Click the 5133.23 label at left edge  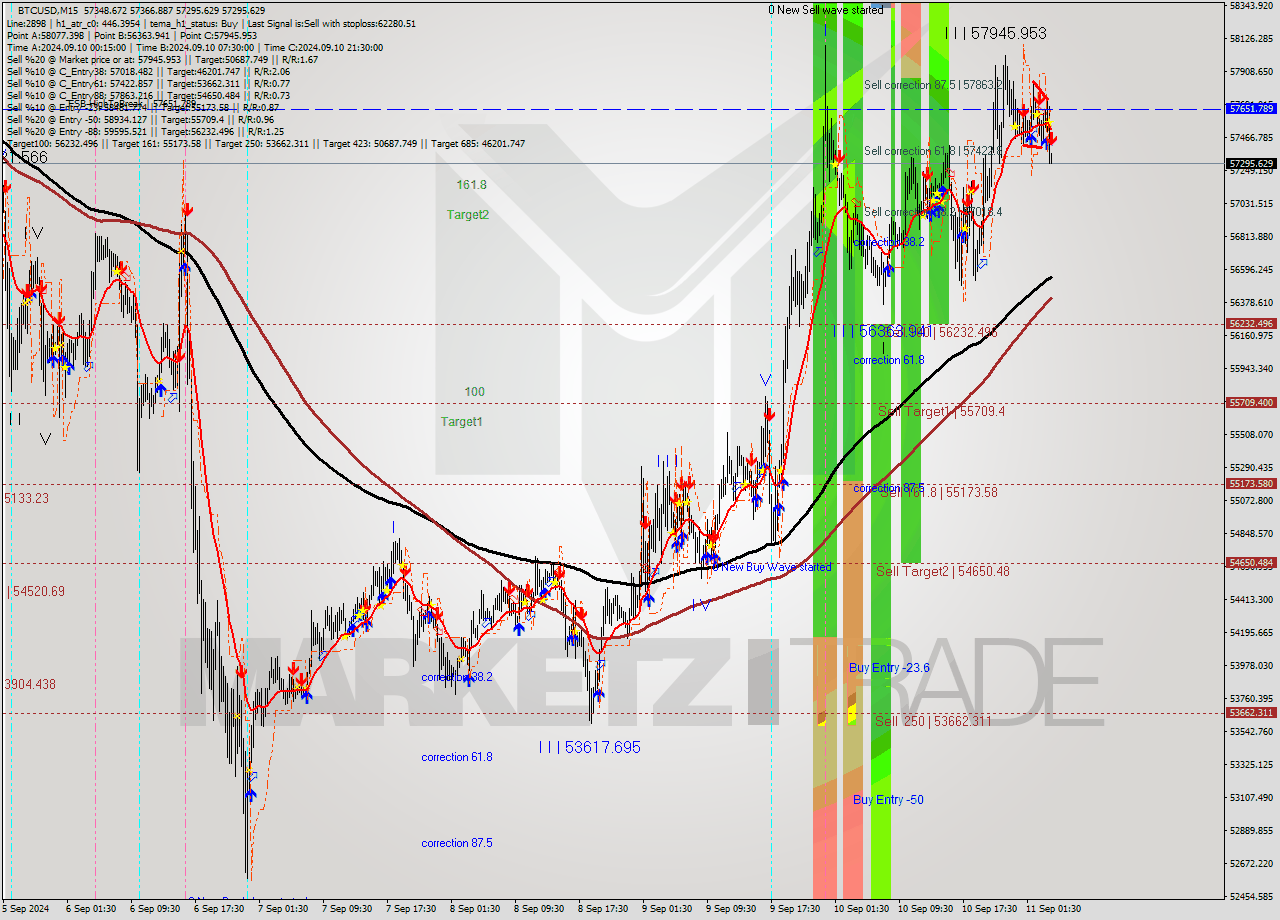coord(27,498)
